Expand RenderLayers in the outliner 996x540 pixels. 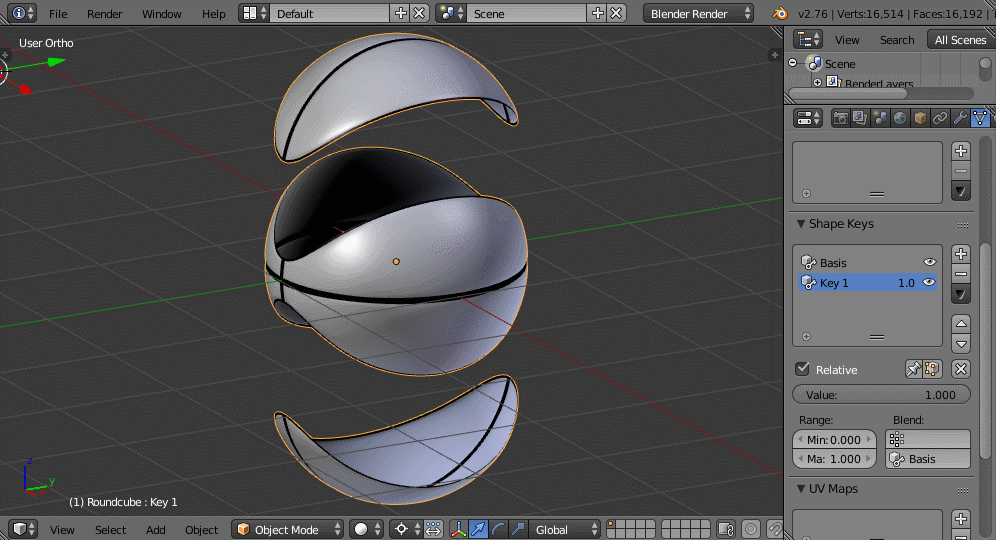[818, 83]
